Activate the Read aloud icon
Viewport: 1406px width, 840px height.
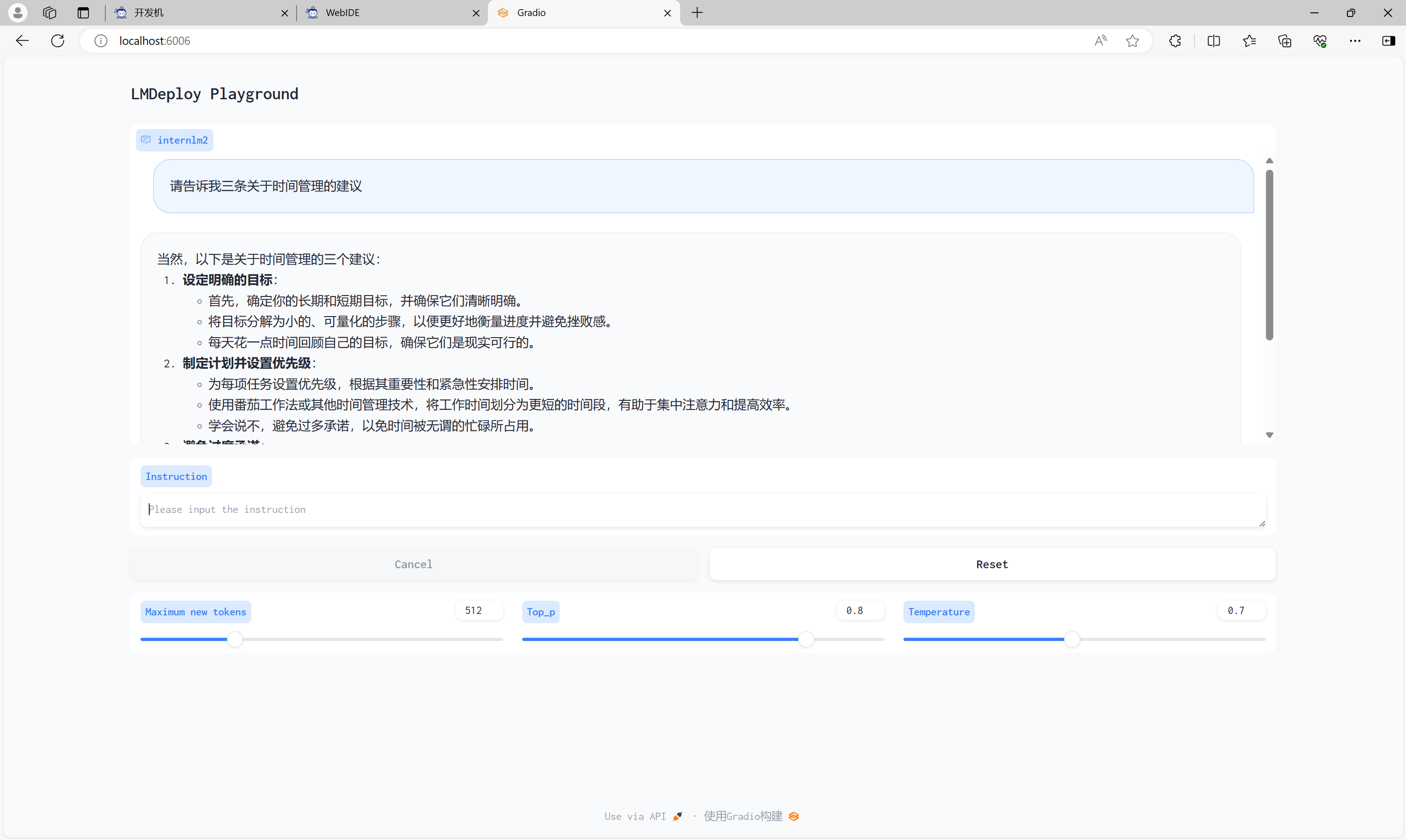[1101, 41]
